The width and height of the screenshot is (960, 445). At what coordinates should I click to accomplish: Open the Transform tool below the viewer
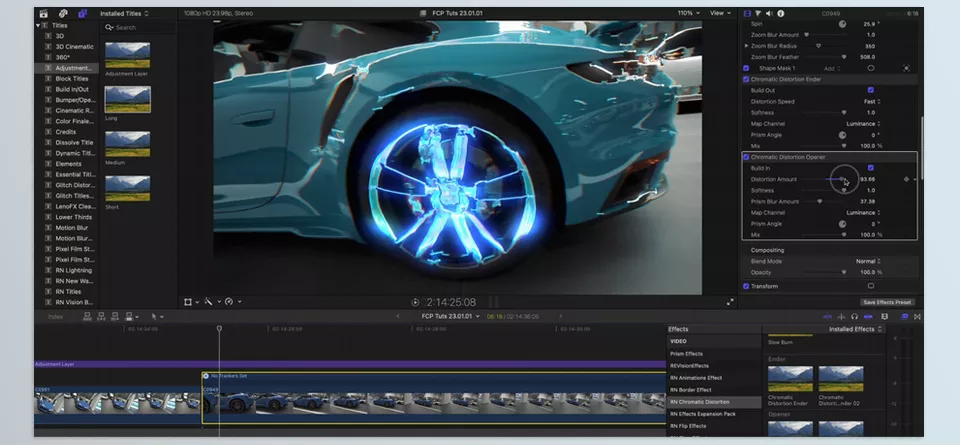(x=188, y=302)
